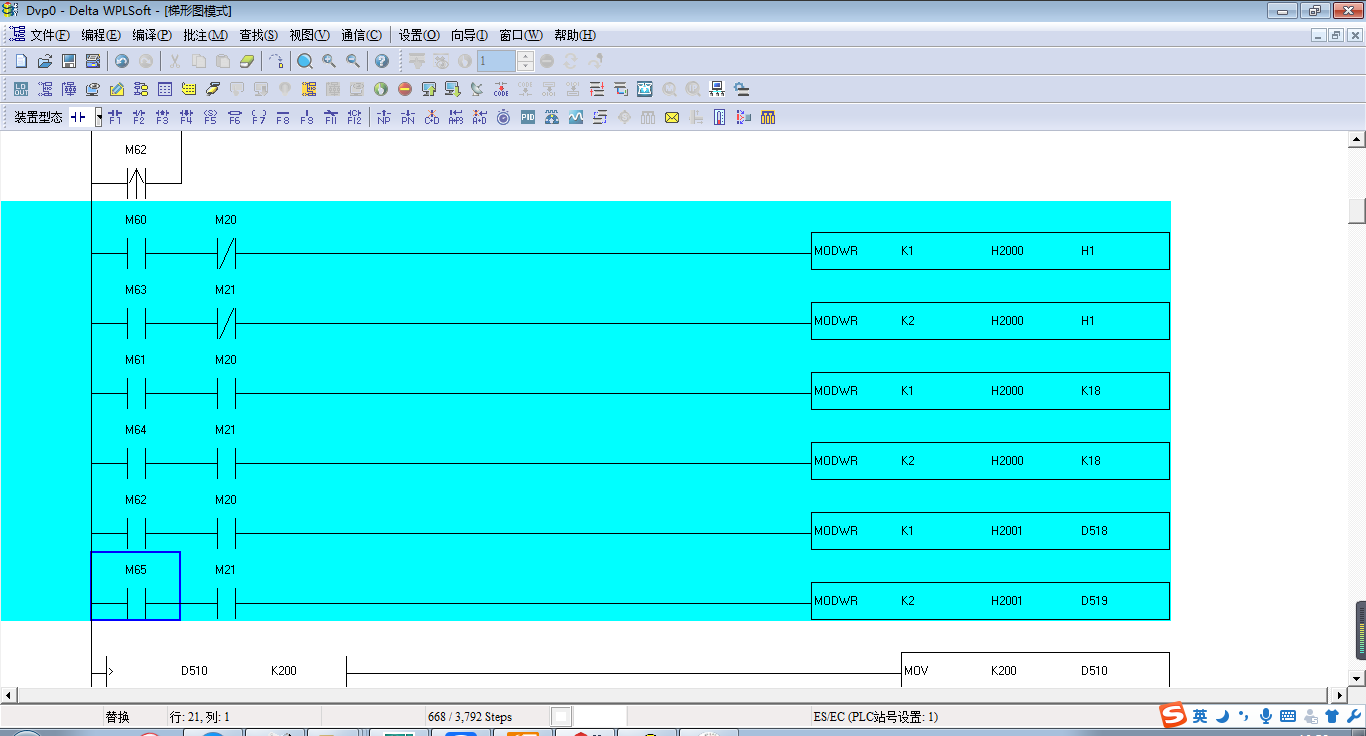Toggle Sogou input language 英 indicator

[x=1200, y=716]
